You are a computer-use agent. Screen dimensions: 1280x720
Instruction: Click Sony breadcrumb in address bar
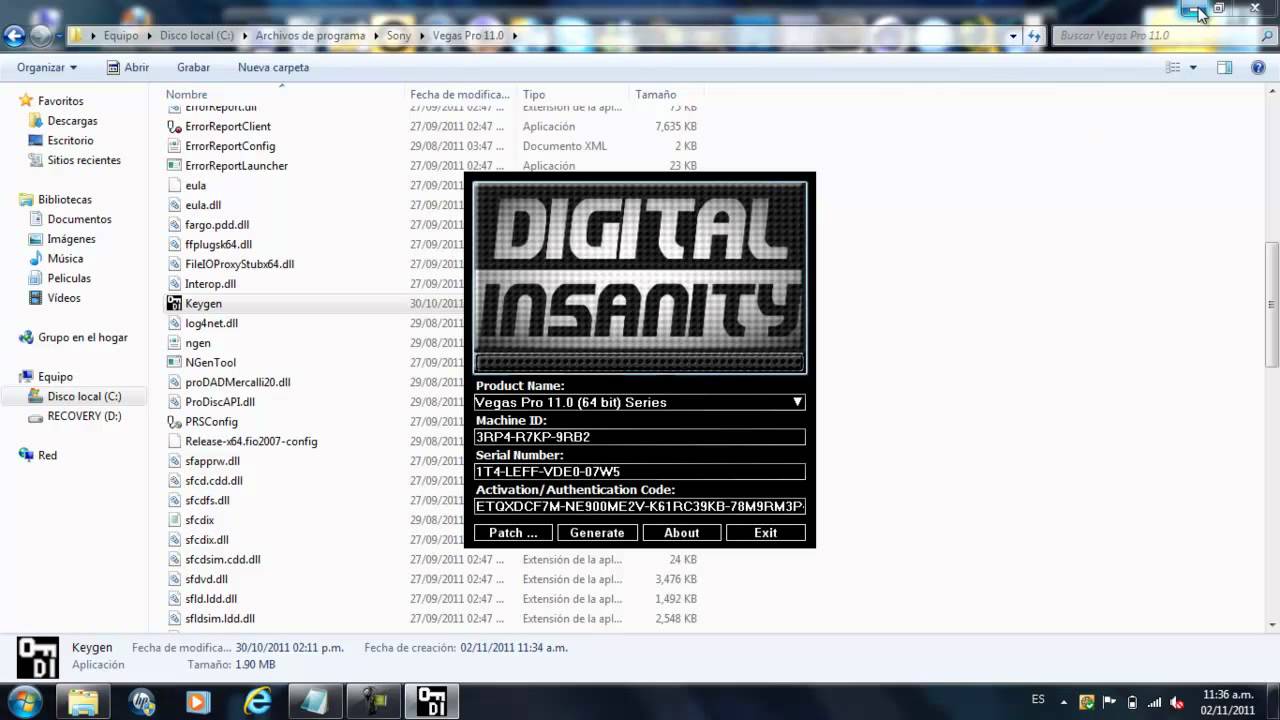click(398, 35)
